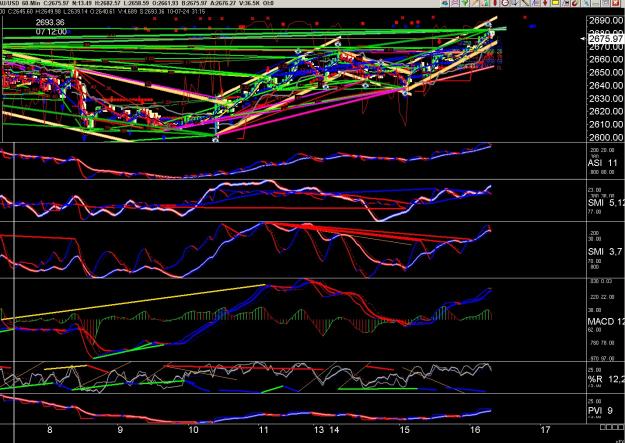
Task: Click date label 16 on time axis
Action: pos(475,430)
